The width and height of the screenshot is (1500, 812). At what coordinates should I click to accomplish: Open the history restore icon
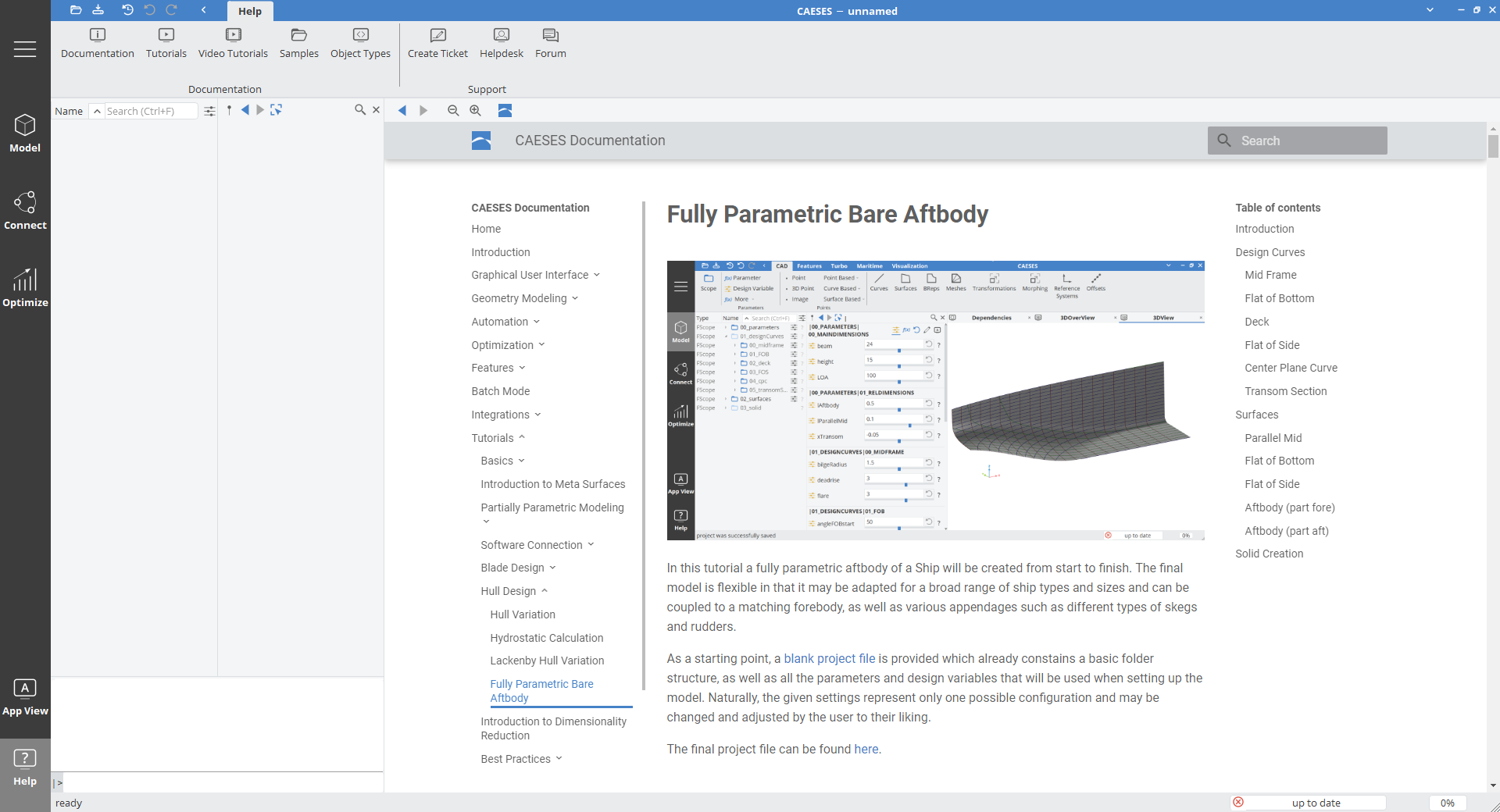click(x=127, y=10)
